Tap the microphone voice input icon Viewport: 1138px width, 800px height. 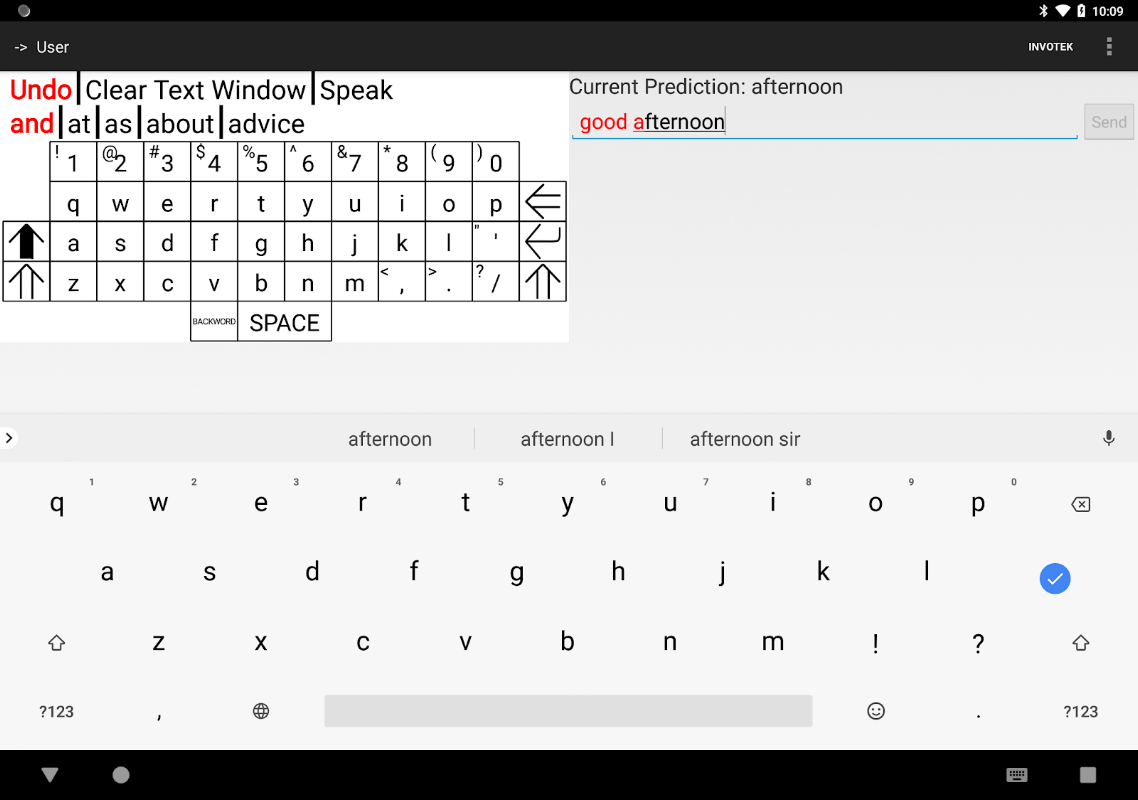(1108, 438)
